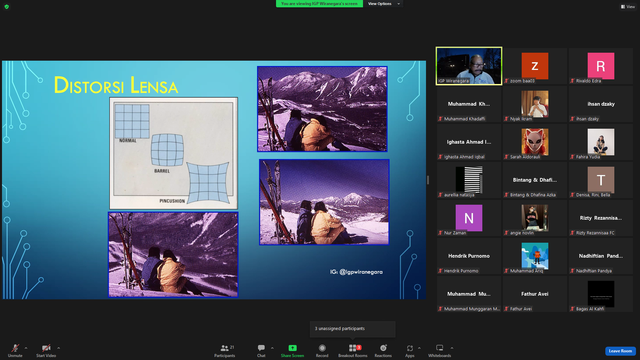This screenshot has width=640, height=360.
Task: Click the divider handle between slide and gallery
Action: coord(428,180)
